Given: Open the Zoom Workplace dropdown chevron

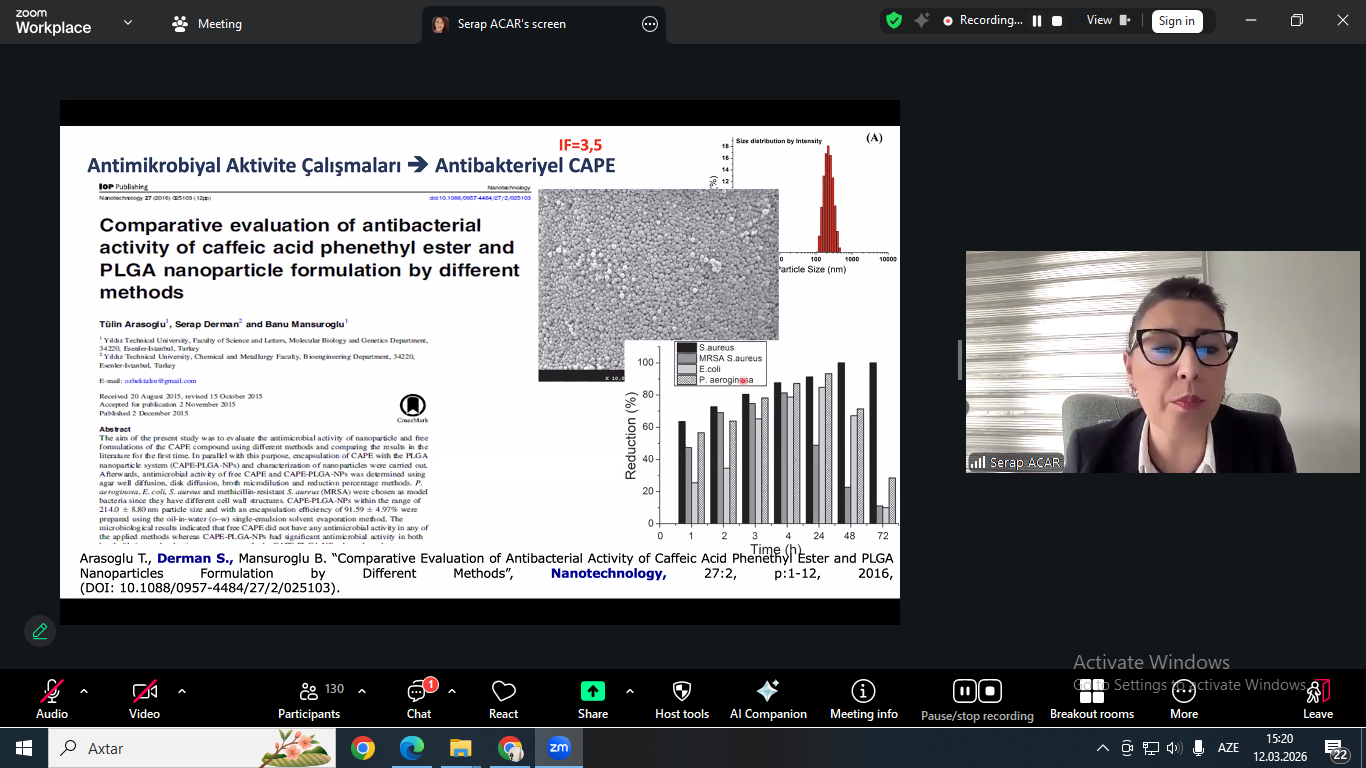Looking at the screenshot, I should coord(127,23).
